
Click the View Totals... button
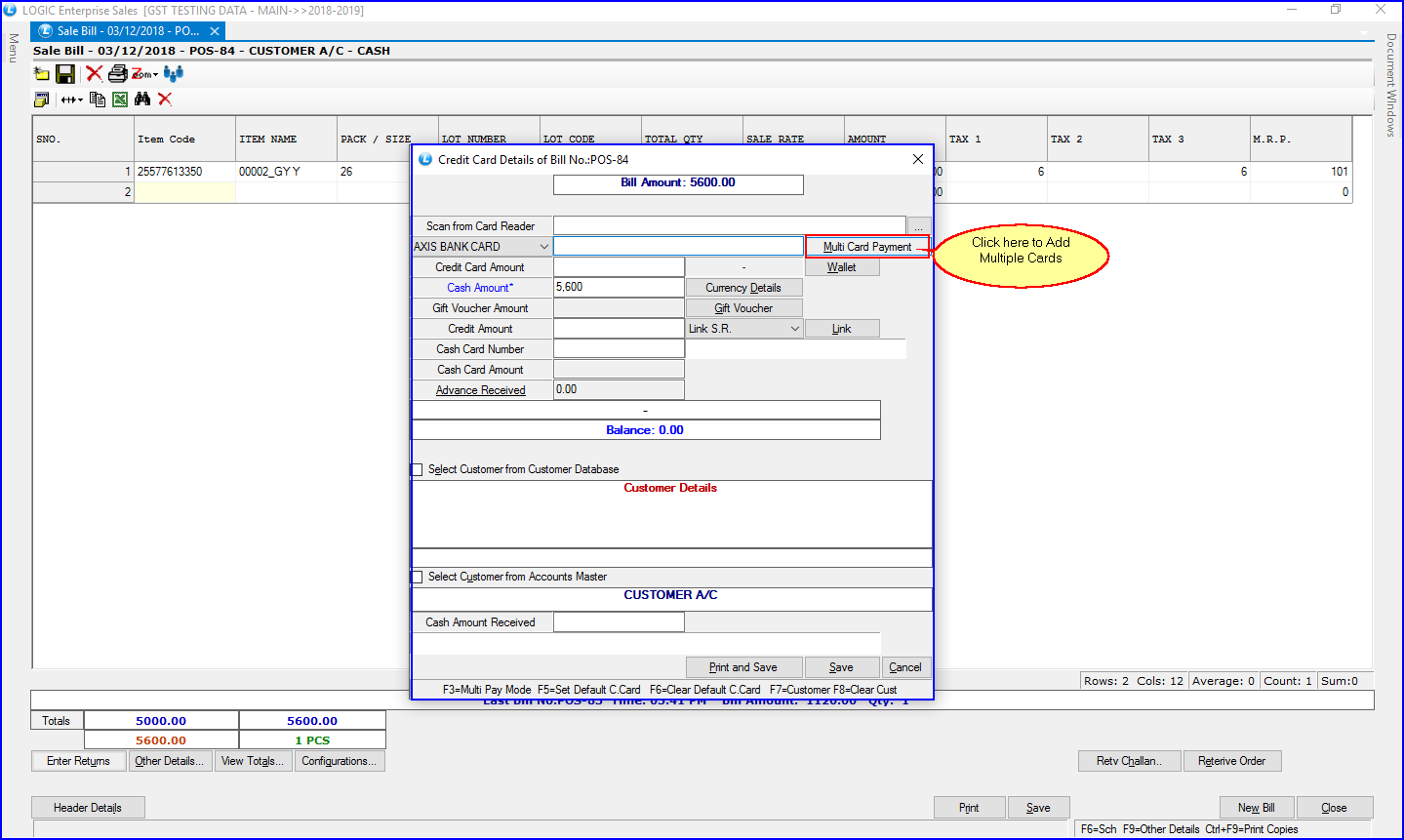253,761
